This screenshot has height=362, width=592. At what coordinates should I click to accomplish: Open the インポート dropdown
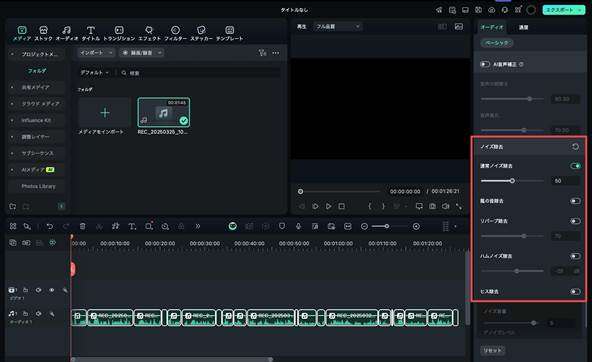96,53
